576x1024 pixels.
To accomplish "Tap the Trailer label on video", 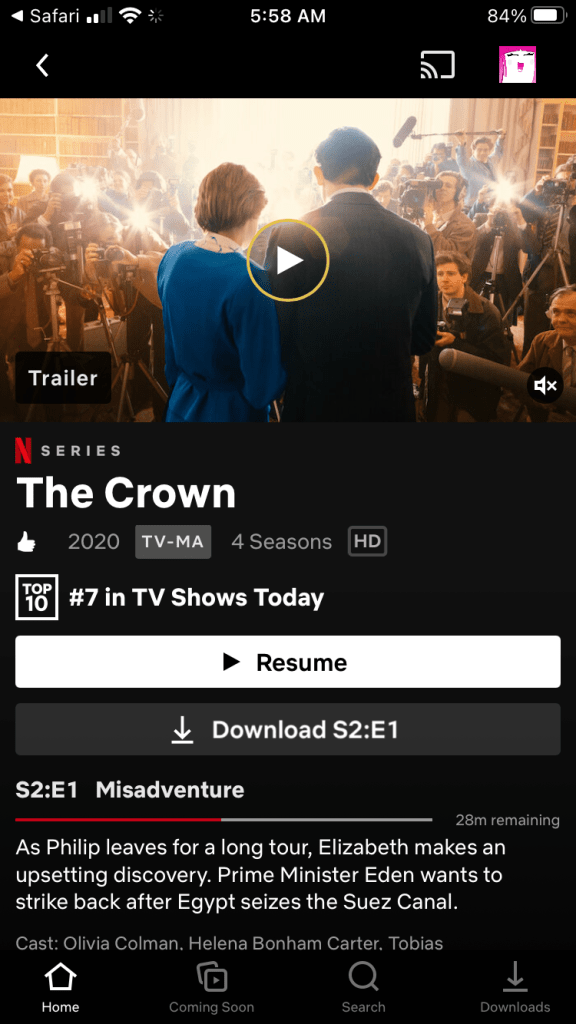I will pyautogui.click(x=63, y=377).
